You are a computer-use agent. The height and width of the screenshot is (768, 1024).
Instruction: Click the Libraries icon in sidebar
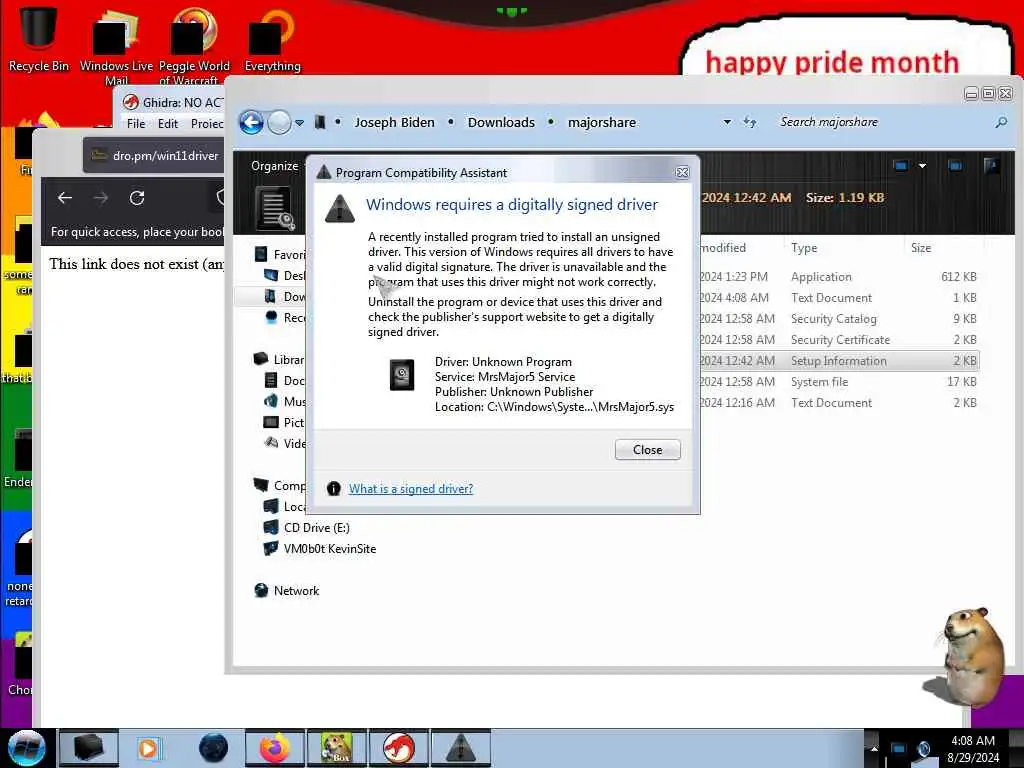261,359
